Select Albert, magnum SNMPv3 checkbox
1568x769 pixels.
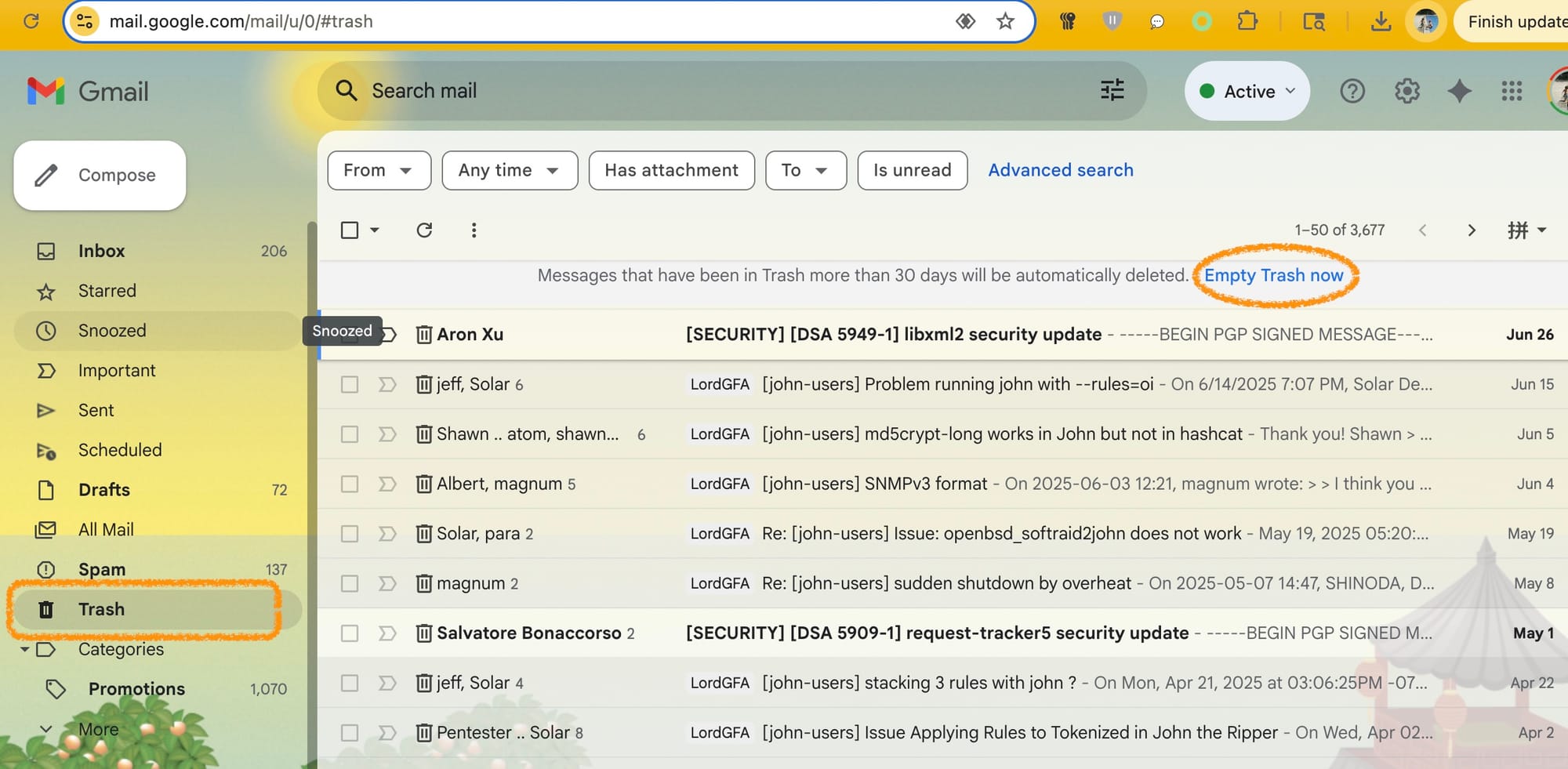[350, 484]
